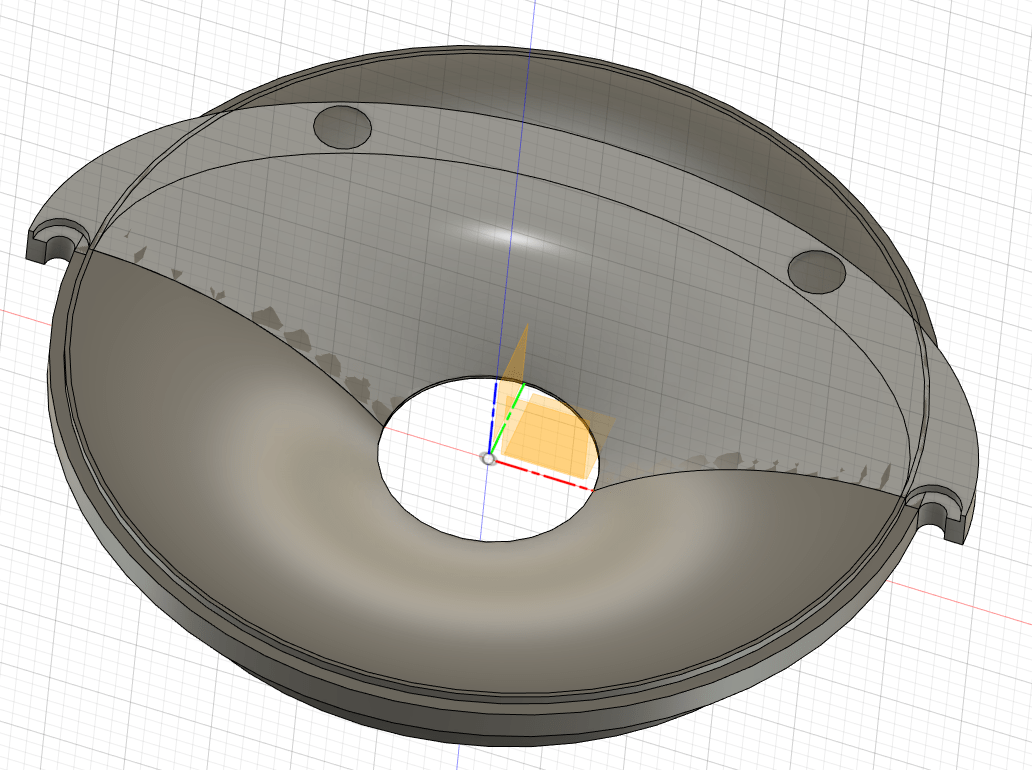
Task: Select the small round hole on right flange
Action: coord(817,270)
